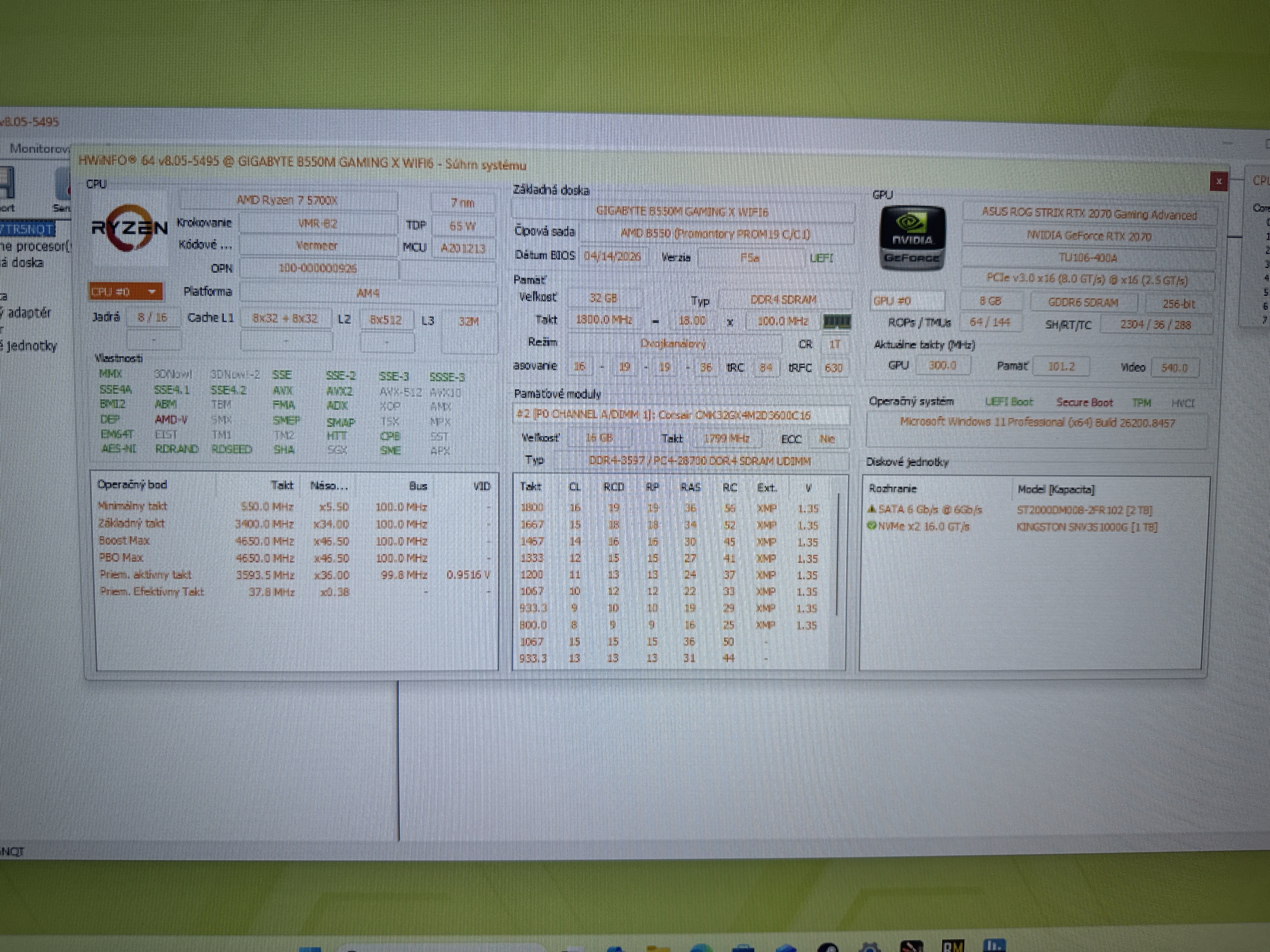Click the 'AMD-V' feature flag
The image size is (1270, 952).
click(x=171, y=419)
